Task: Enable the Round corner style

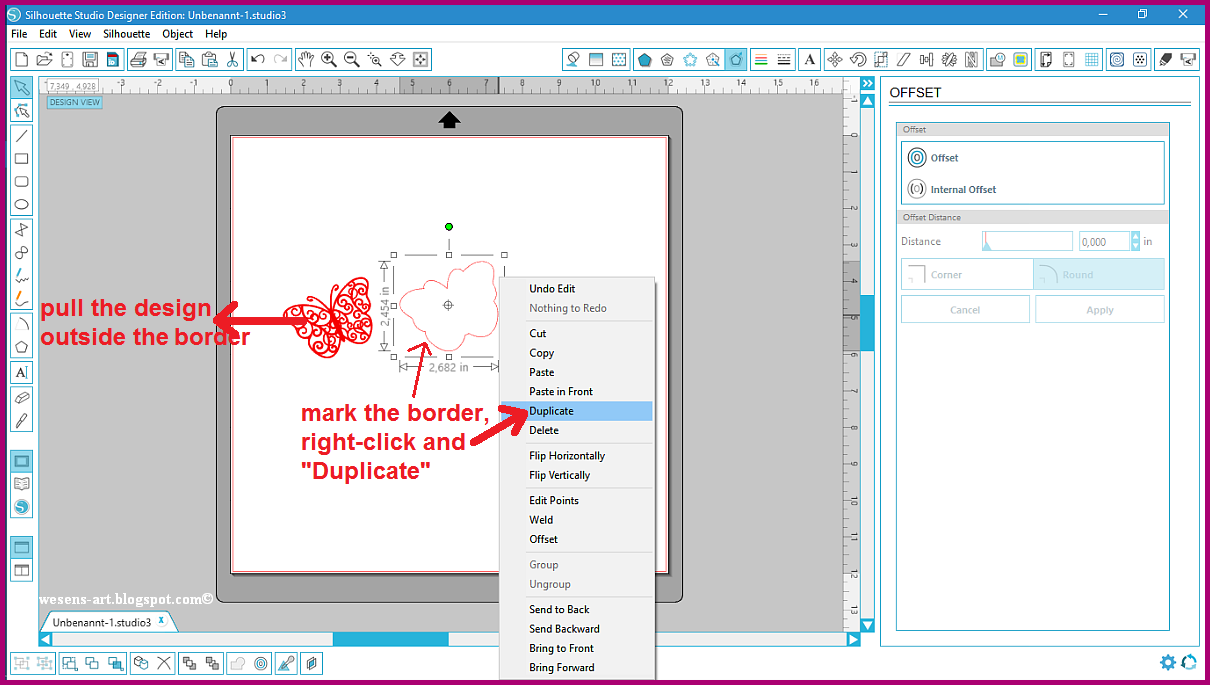Action: pyautogui.click(x=1098, y=272)
